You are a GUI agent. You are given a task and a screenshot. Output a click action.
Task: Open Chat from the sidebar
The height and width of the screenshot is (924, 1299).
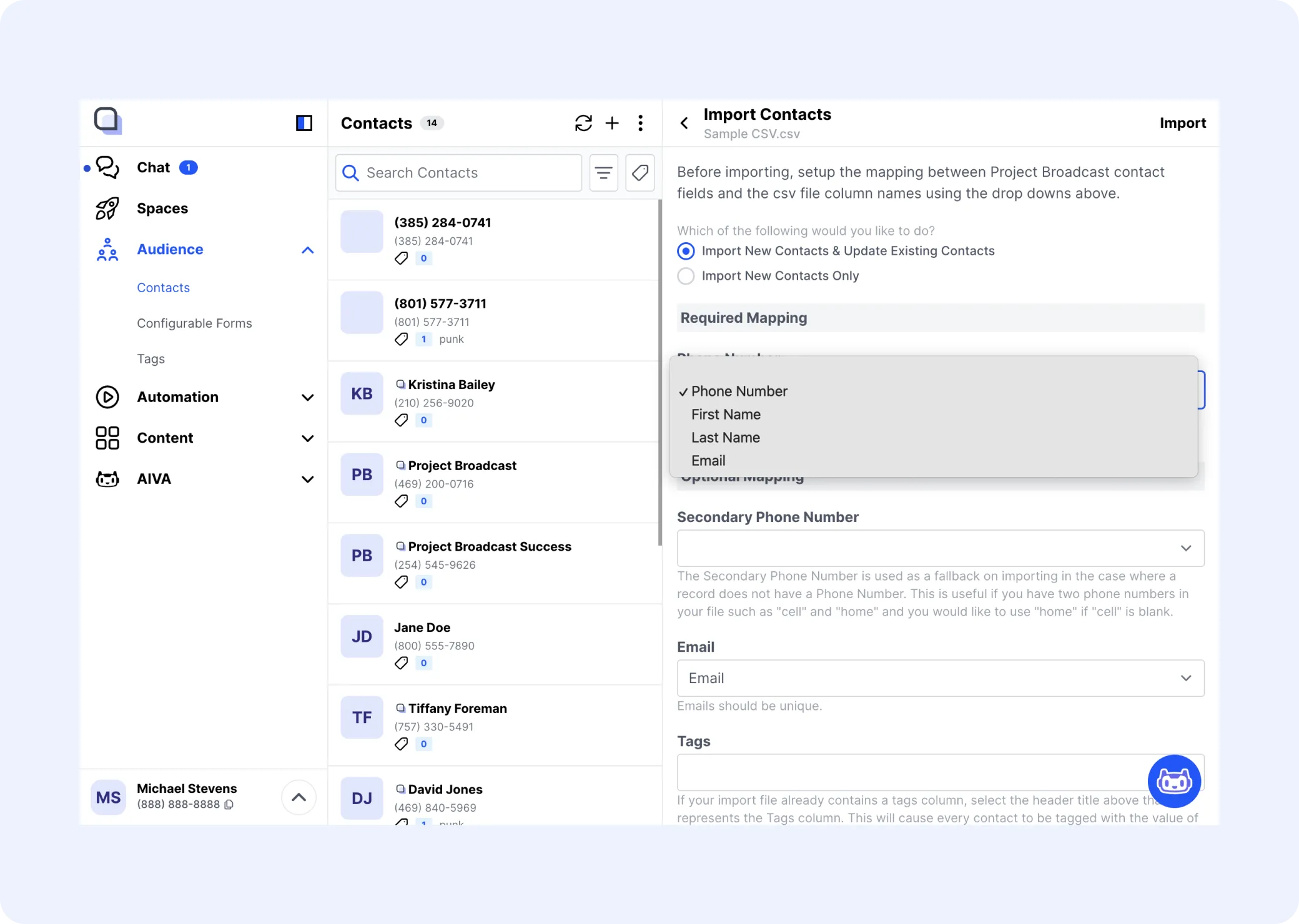[153, 167]
